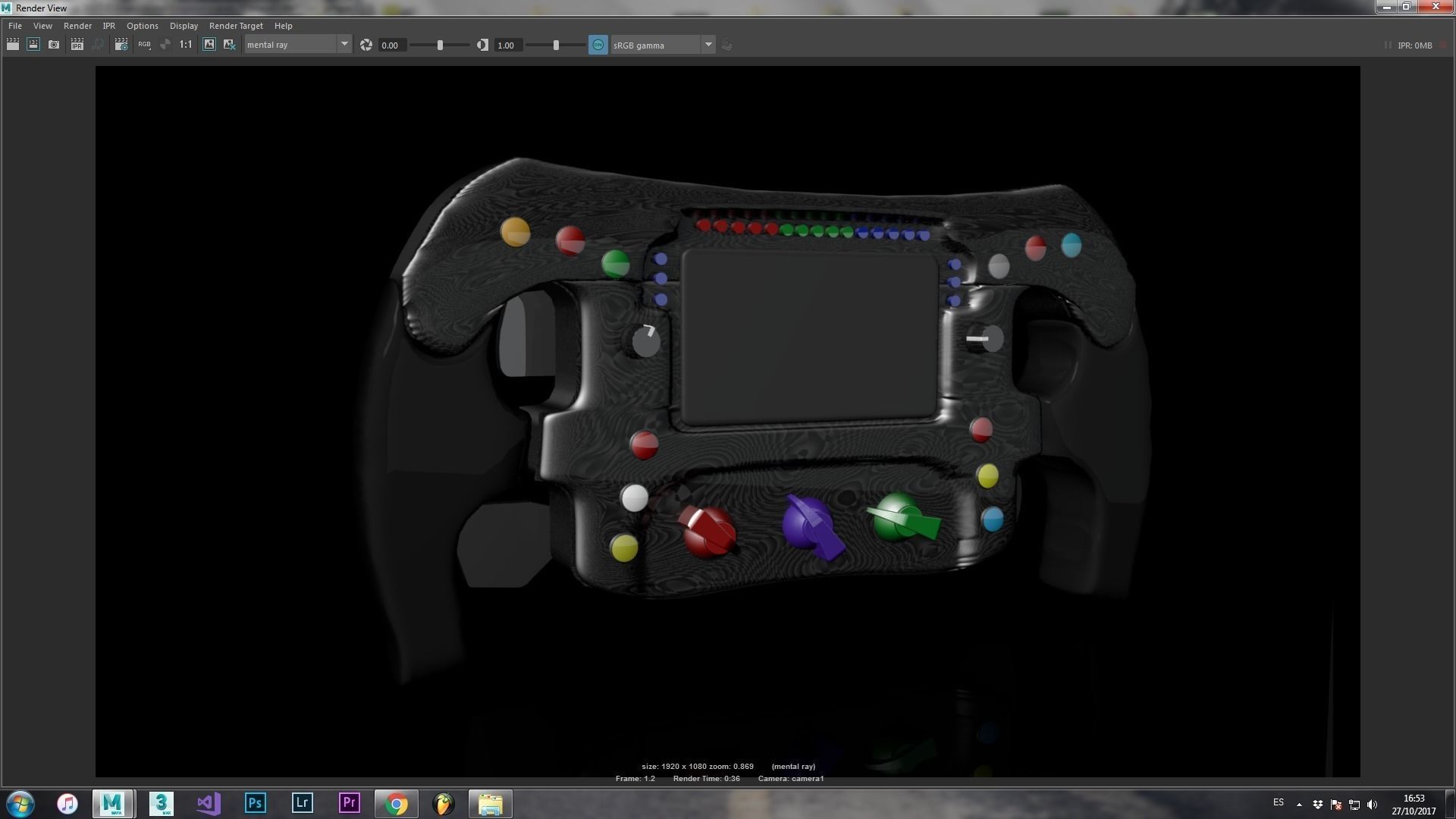1456x819 pixels.
Task: Open the IPR menu
Action: tap(108, 26)
